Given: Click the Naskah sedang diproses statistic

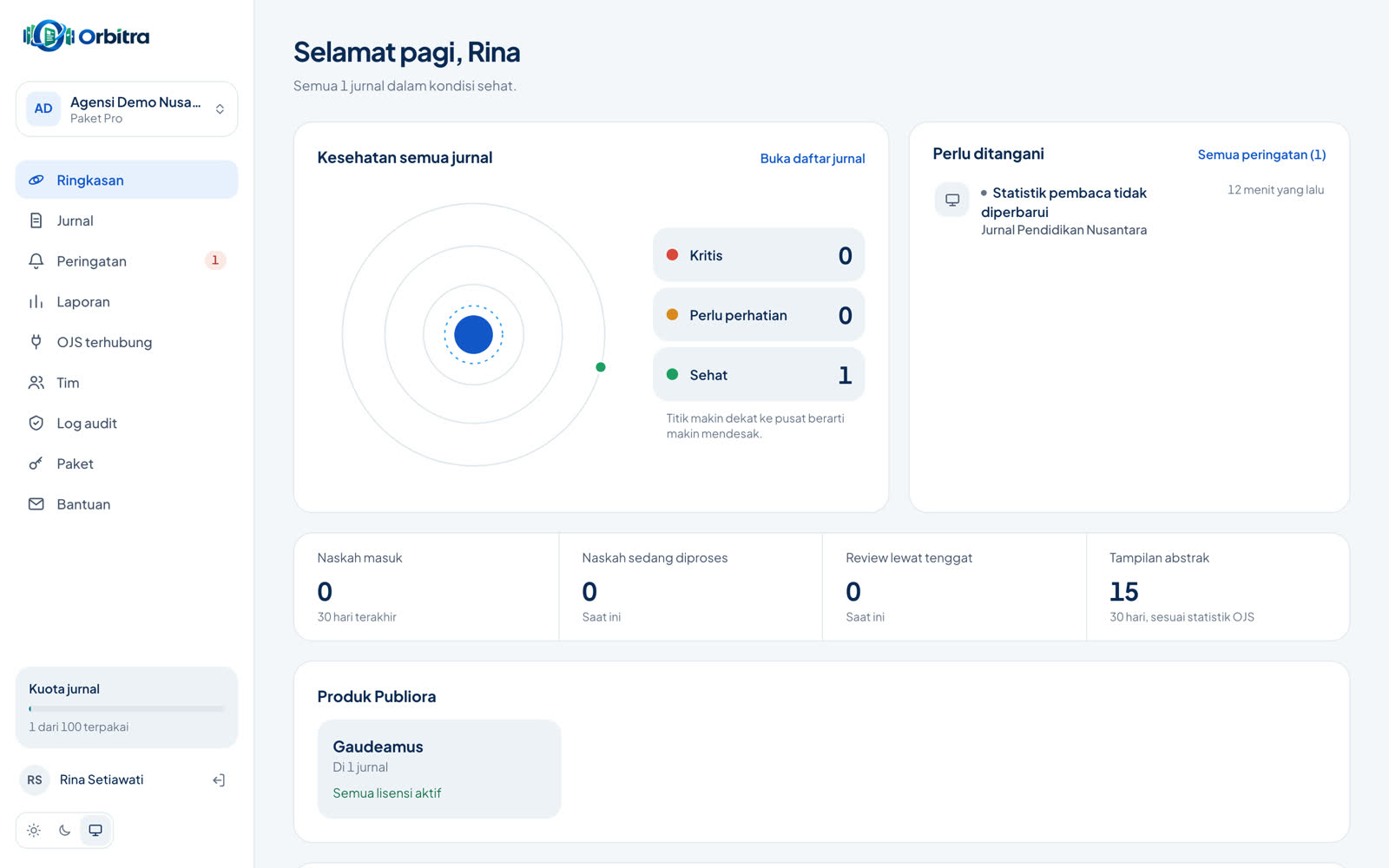Looking at the screenshot, I should pos(691,588).
